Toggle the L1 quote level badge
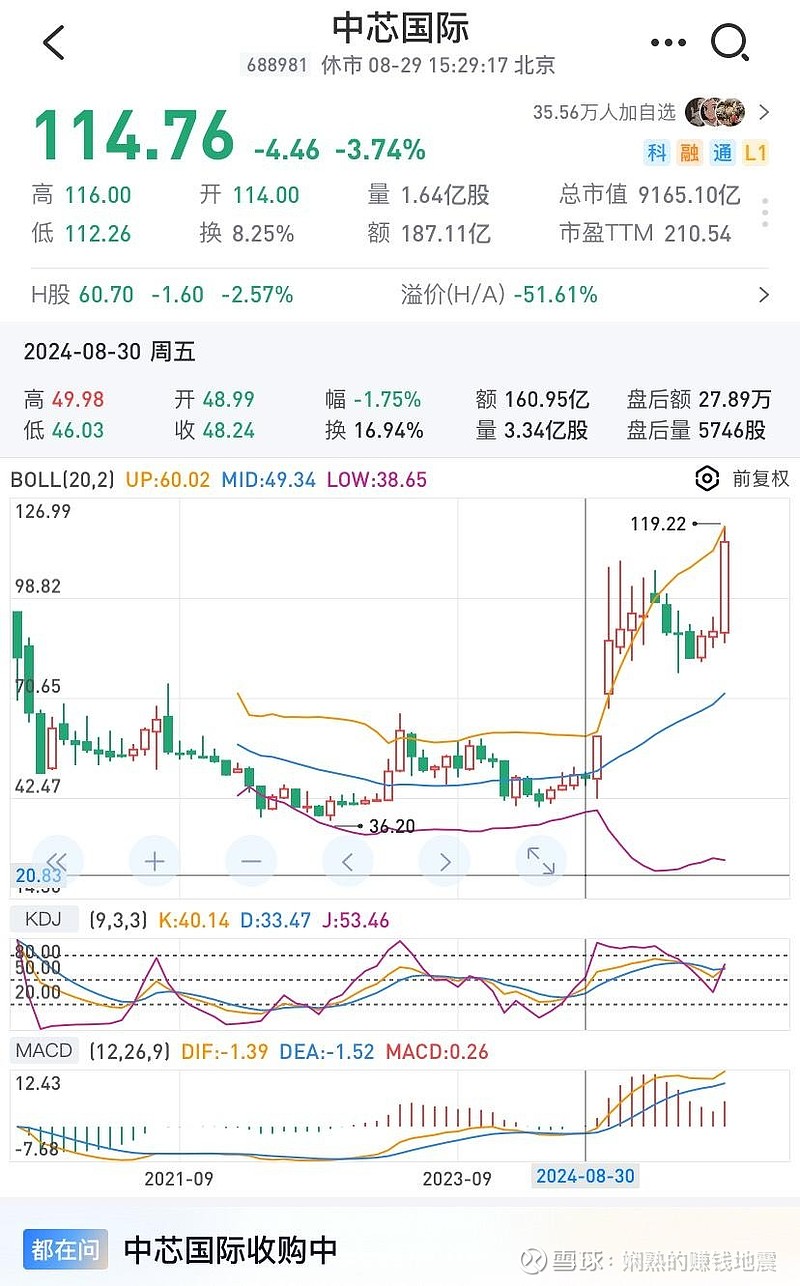The image size is (800, 1286). [757, 153]
